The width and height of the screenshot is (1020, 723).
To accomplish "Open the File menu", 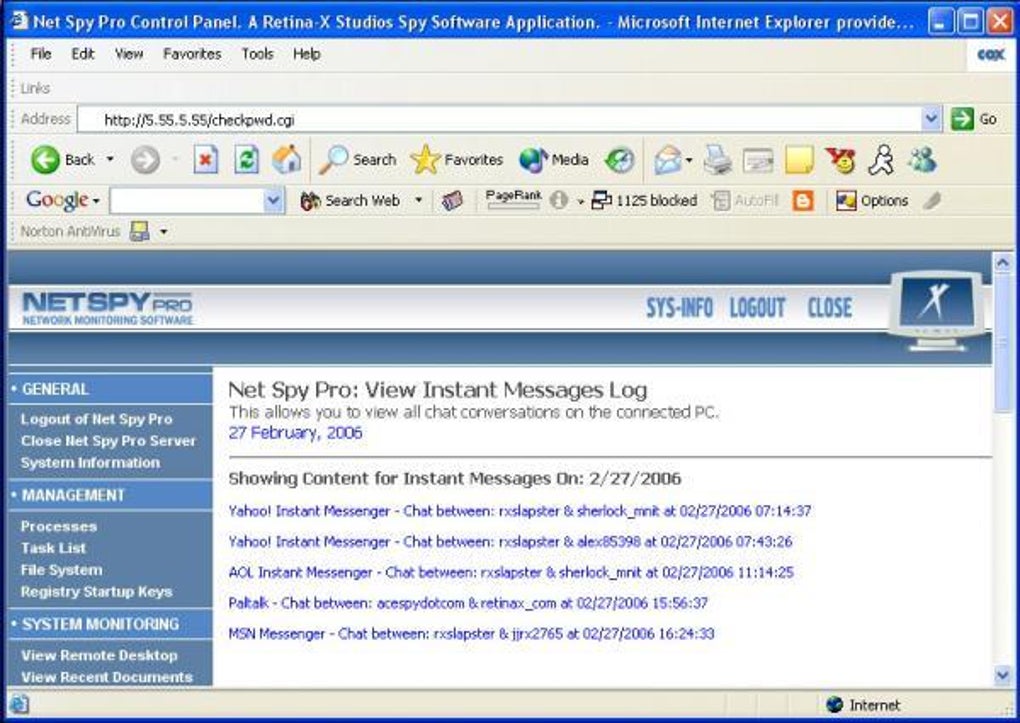I will coord(41,54).
